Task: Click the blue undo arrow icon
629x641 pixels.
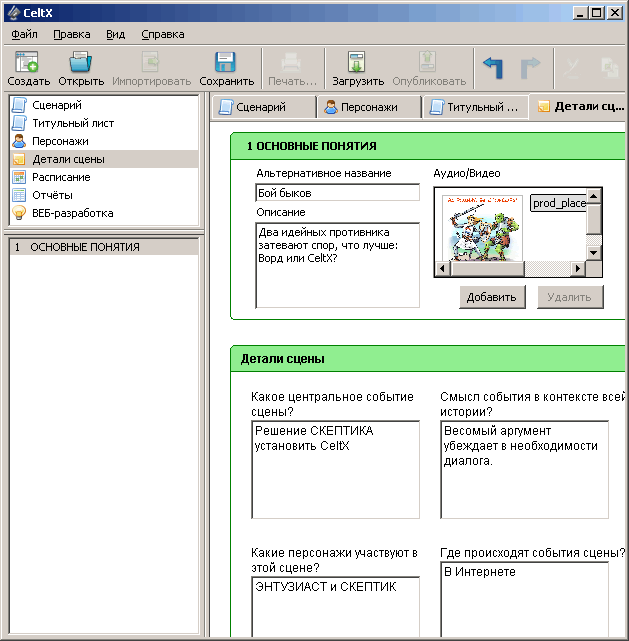Action: [x=493, y=67]
